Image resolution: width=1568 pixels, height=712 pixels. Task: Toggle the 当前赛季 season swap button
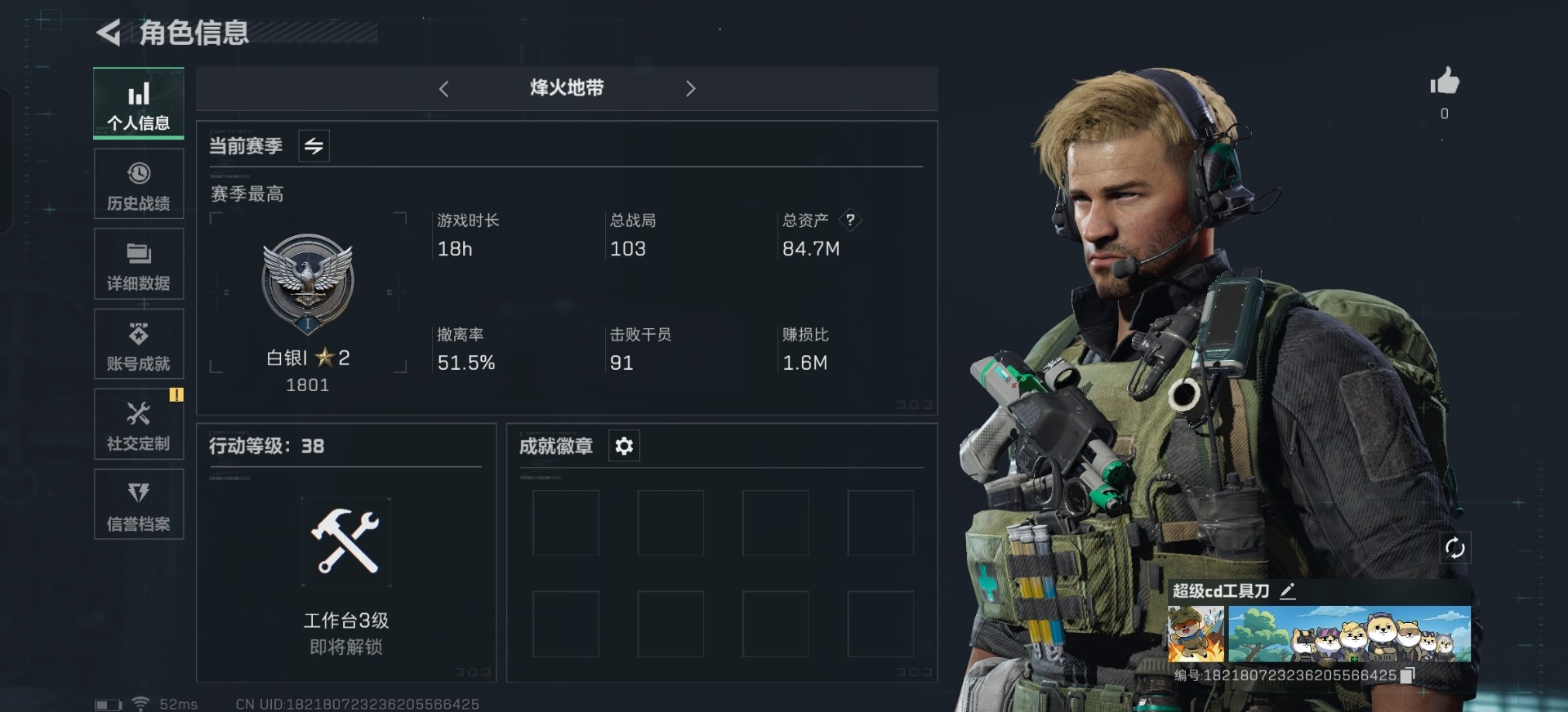[x=314, y=146]
